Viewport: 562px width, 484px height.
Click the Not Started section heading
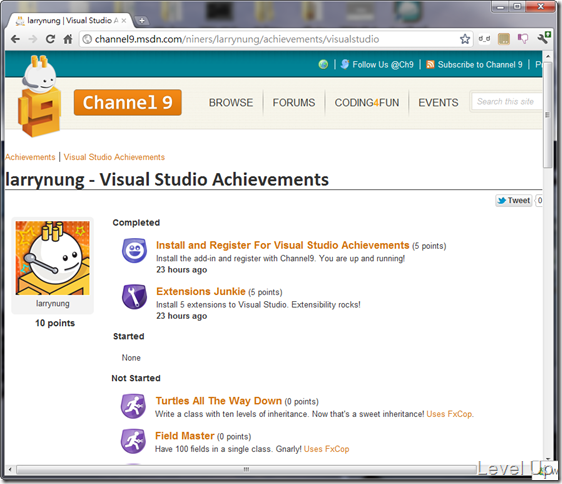pos(136,378)
